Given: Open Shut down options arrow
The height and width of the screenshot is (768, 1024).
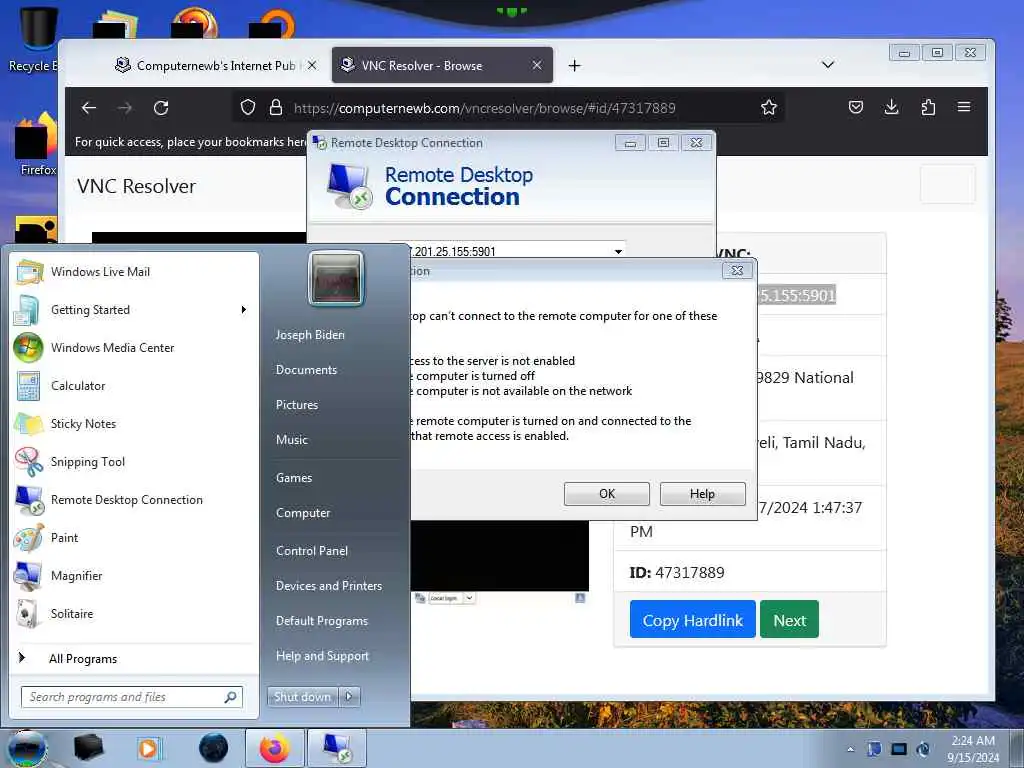Looking at the screenshot, I should (x=349, y=697).
